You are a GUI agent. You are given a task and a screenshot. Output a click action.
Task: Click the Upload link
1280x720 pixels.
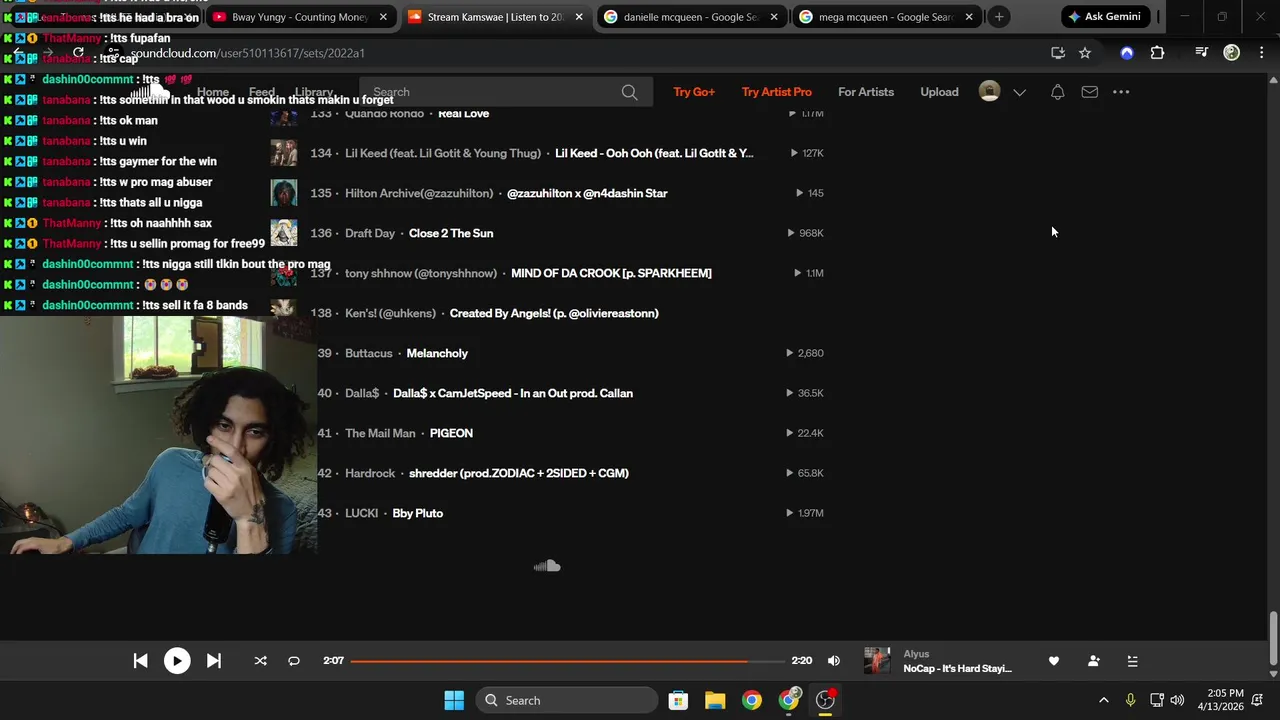click(x=939, y=92)
